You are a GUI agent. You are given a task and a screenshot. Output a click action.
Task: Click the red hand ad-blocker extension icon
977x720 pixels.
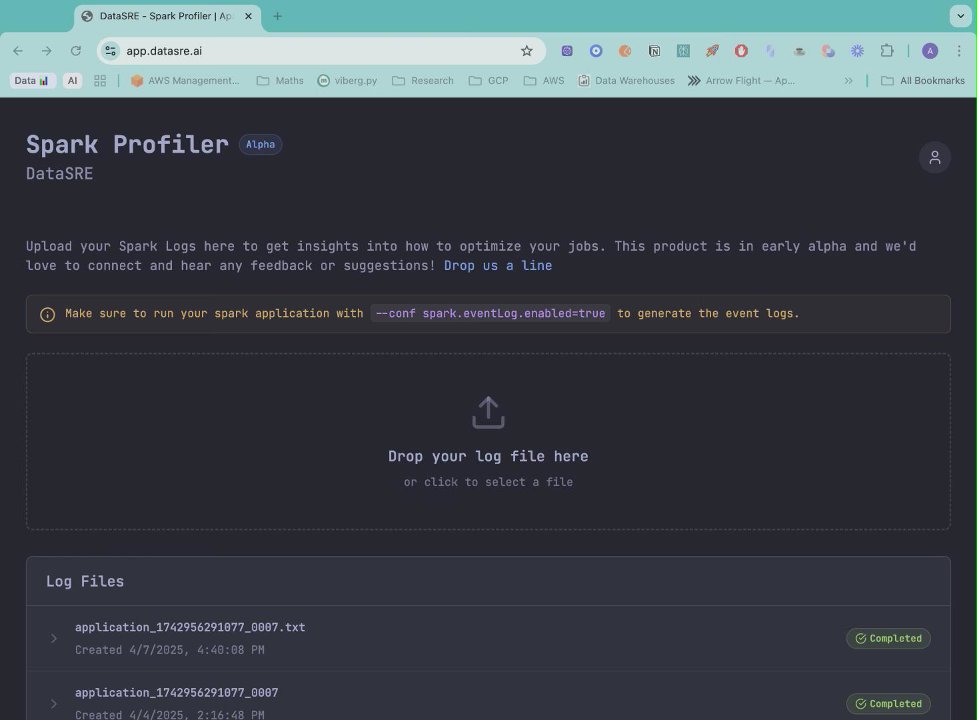point(741,51)
